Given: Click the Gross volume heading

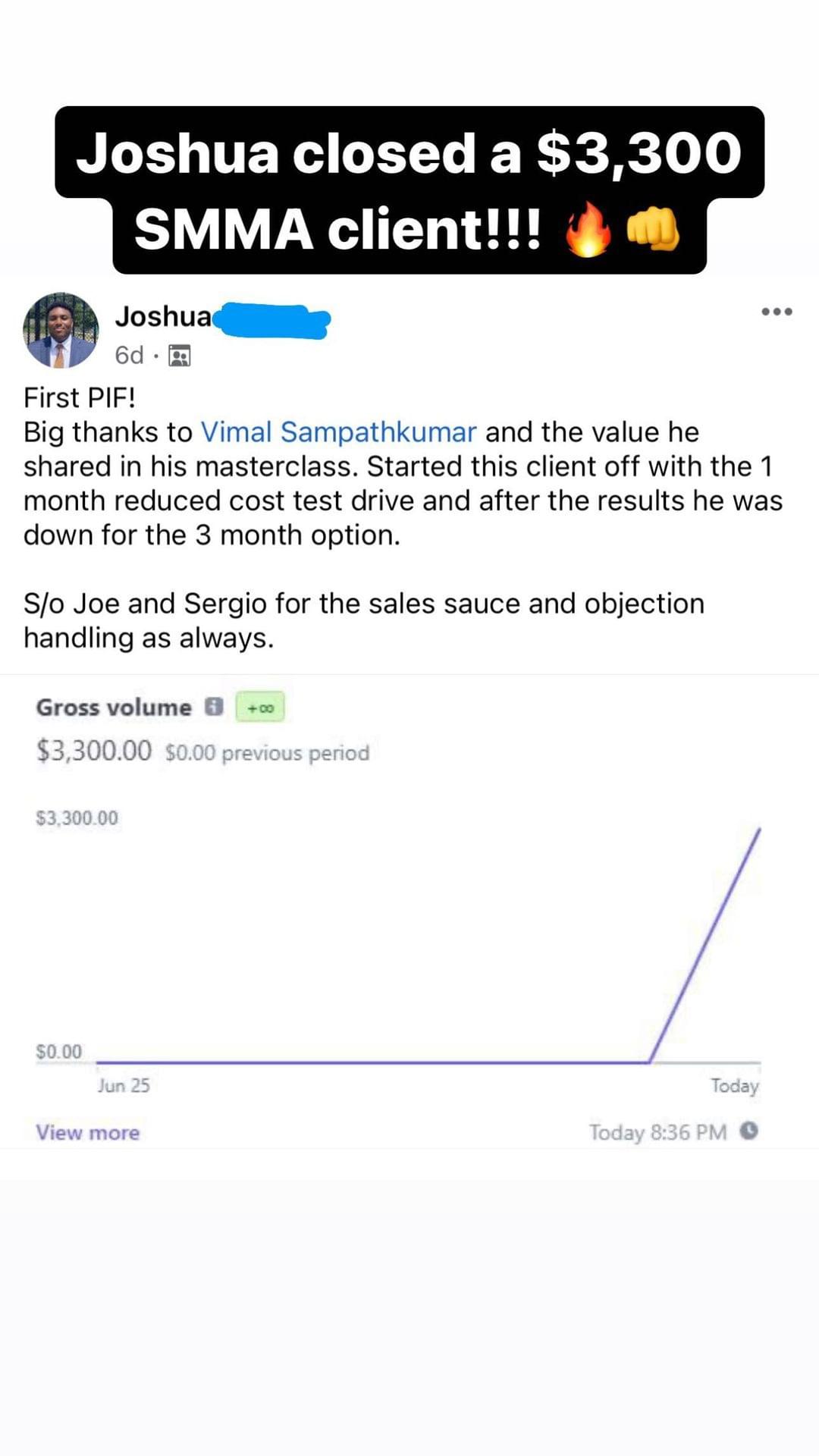Looking at the screenshot, I should coord(114,708).
